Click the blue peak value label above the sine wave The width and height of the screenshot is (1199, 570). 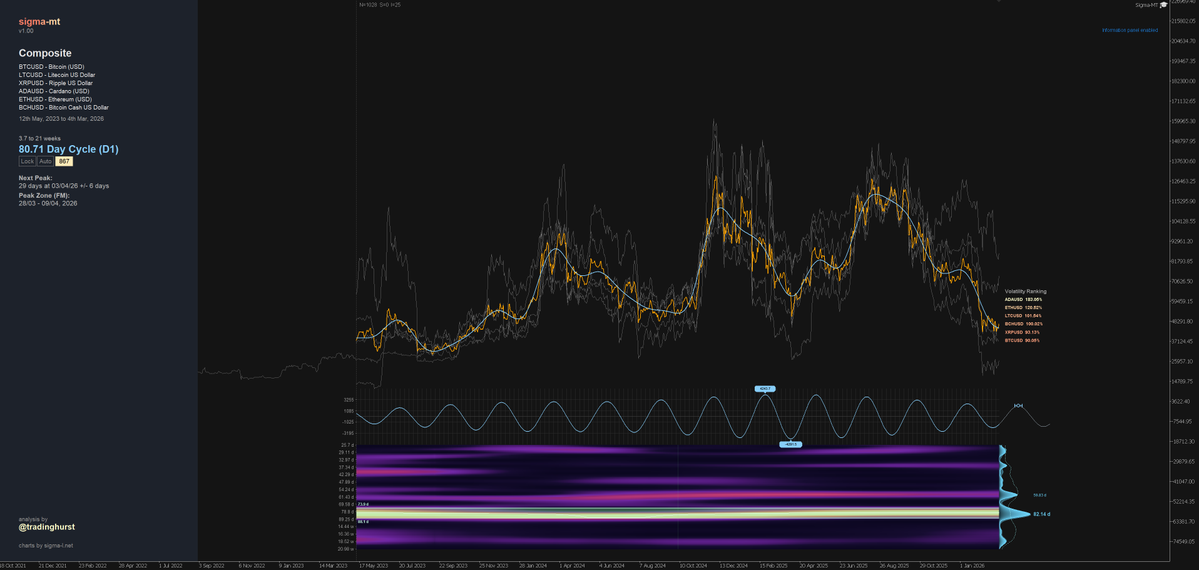point(765,389)
